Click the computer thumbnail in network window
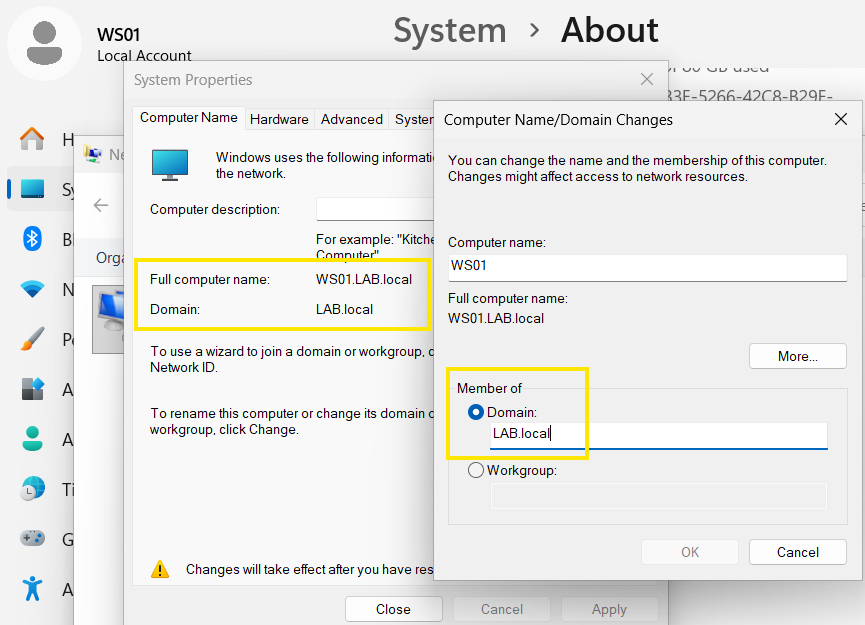This screenshot has height=625, width=865. click(x=108, y=319)
